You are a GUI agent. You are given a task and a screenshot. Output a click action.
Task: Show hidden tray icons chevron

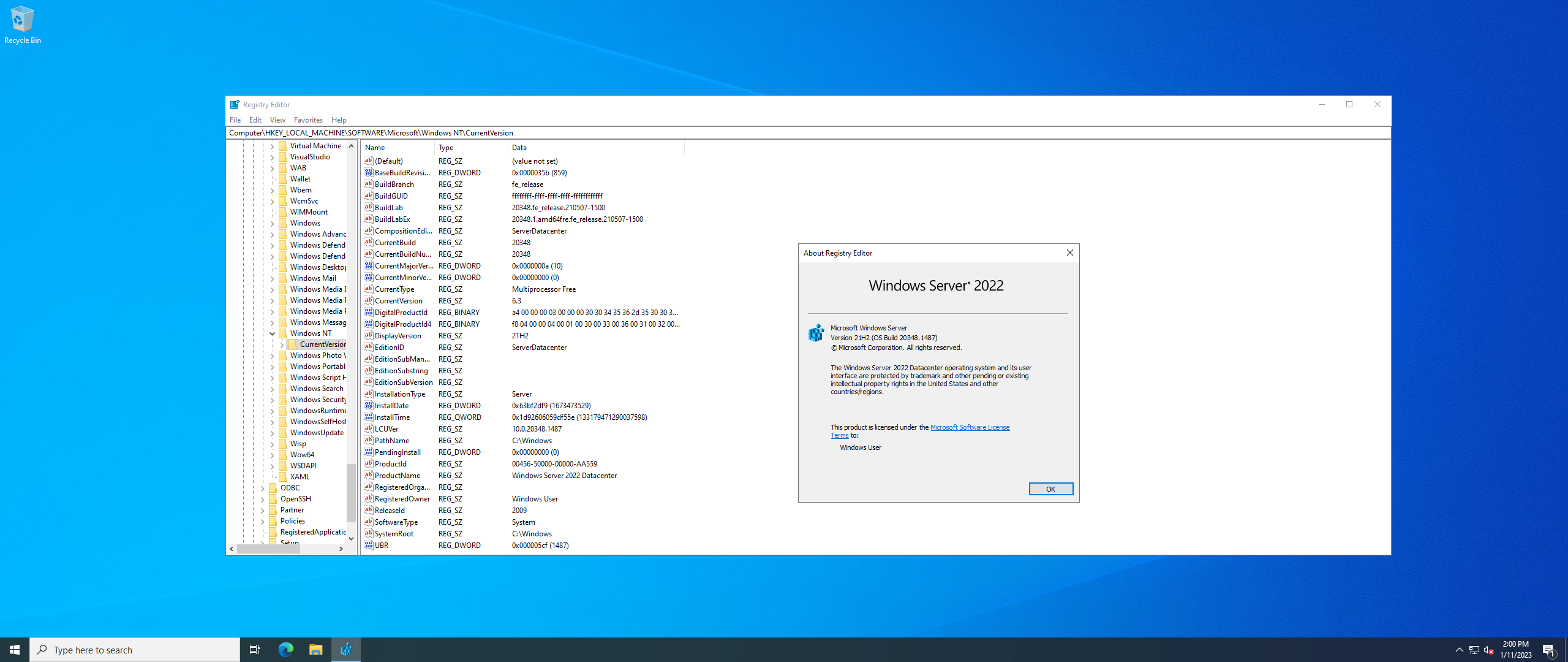click(1460, 650)
